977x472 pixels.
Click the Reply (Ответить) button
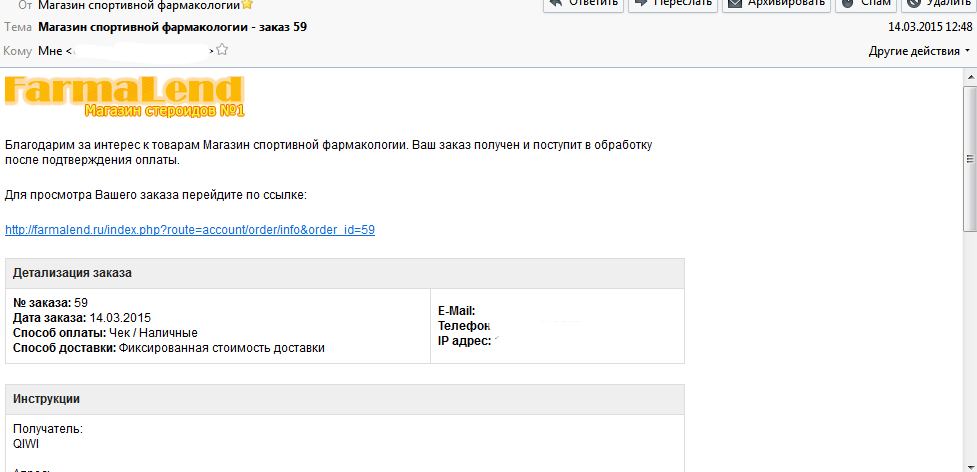[x=583, y=3]
